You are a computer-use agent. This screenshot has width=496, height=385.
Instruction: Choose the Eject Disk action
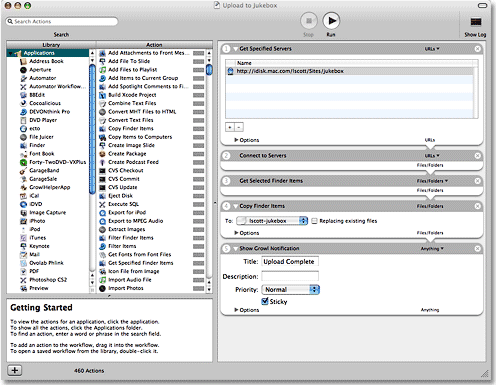coord(120,196)
